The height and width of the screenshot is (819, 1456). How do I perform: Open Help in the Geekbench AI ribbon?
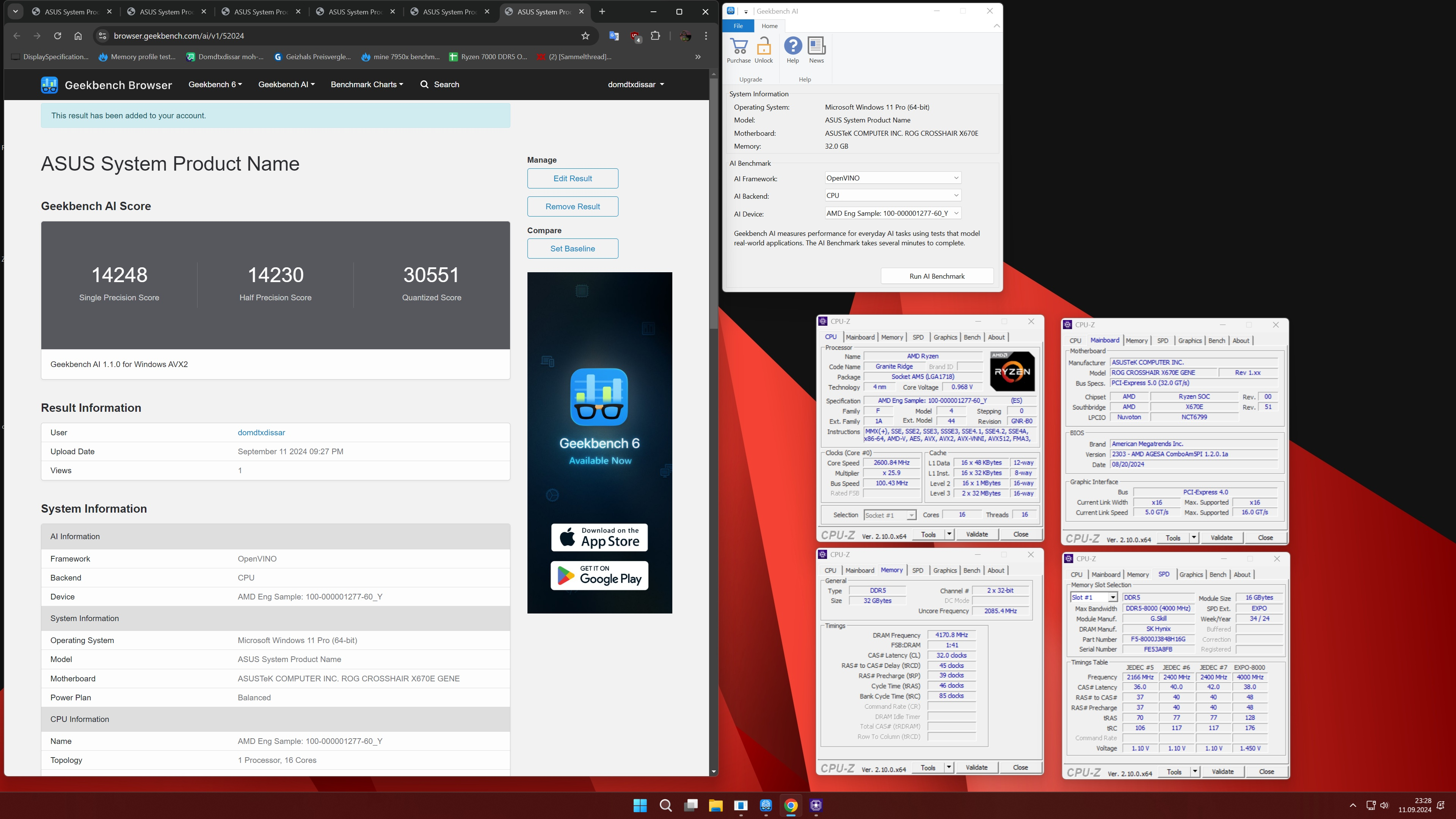[x=792, y=50]
